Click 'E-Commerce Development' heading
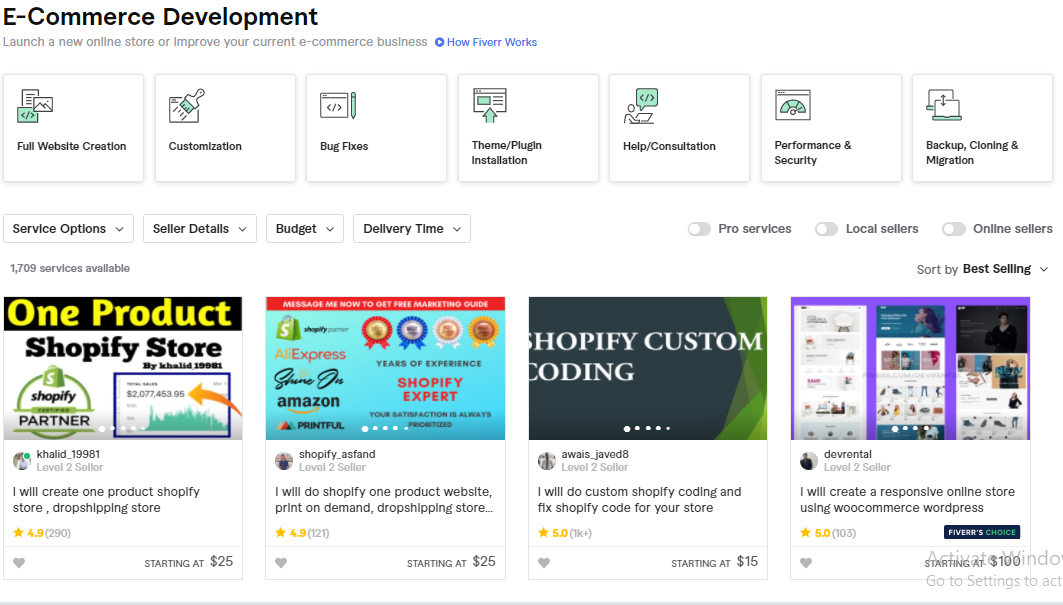This screenshot has width=1063, height=605. [161, 16]
